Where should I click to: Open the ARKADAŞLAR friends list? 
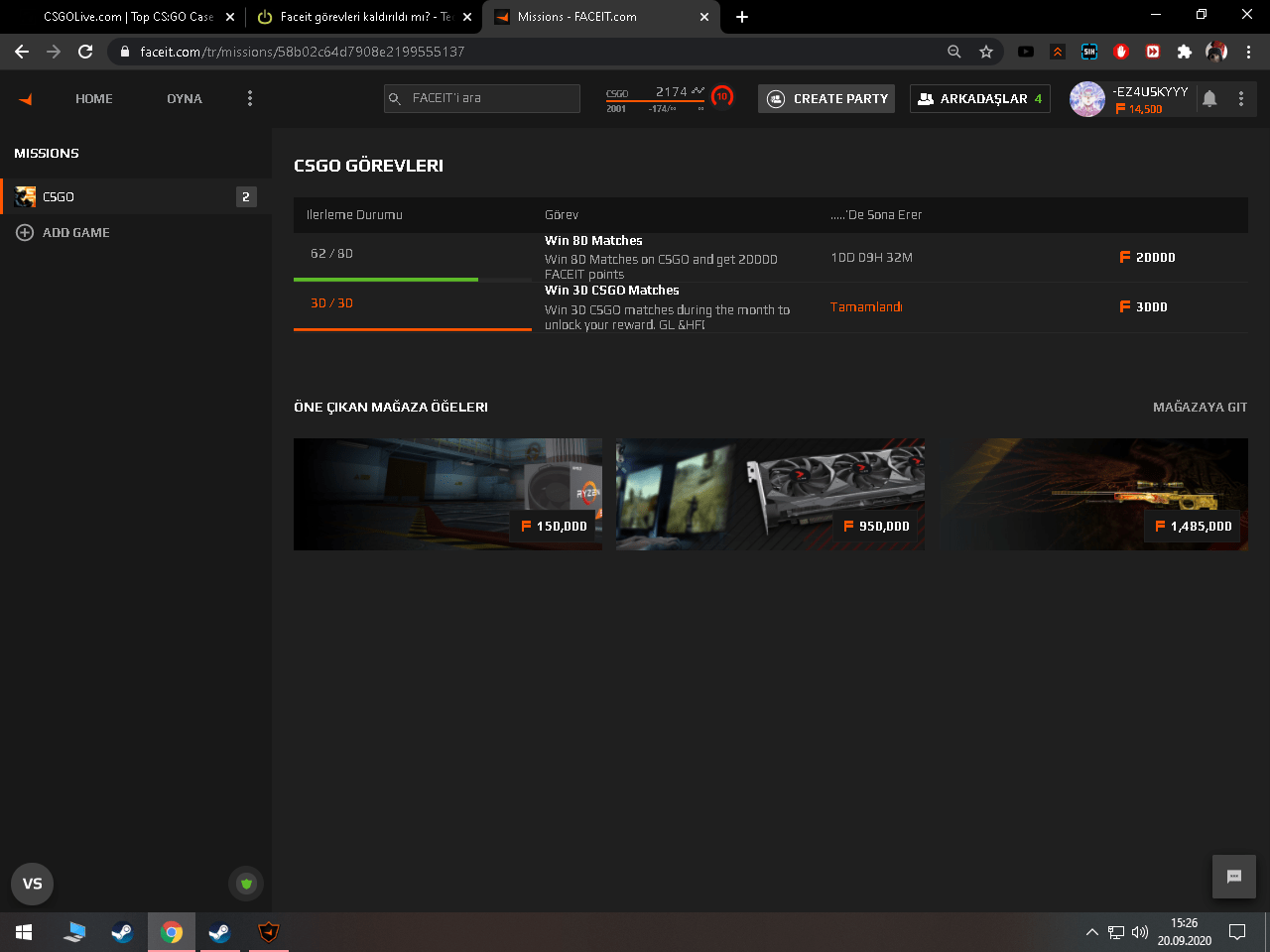pos(980,98)
